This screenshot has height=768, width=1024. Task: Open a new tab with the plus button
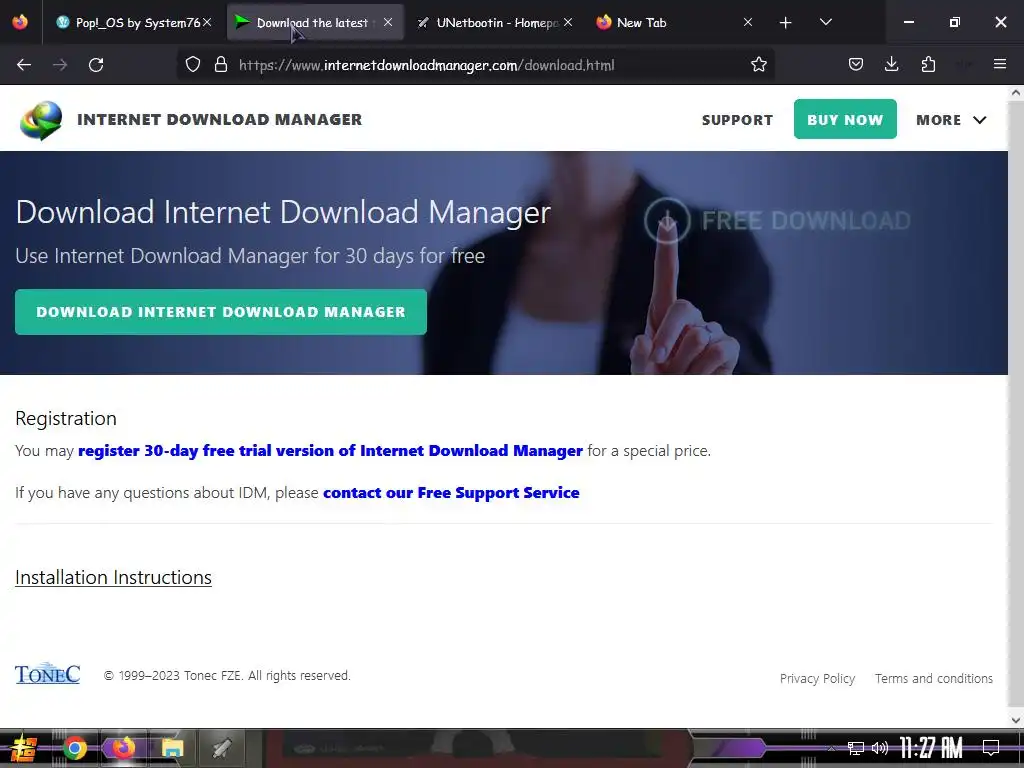pos(786,23)
